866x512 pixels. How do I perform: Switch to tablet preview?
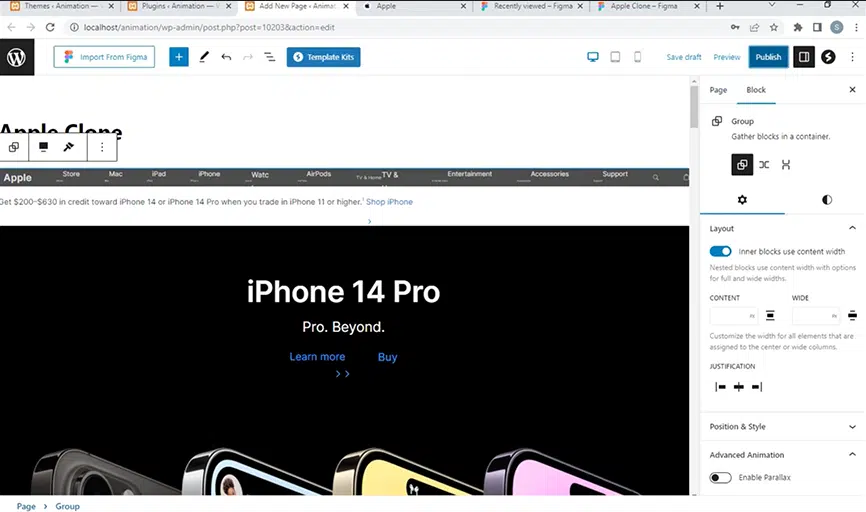(x=615, y=57)
